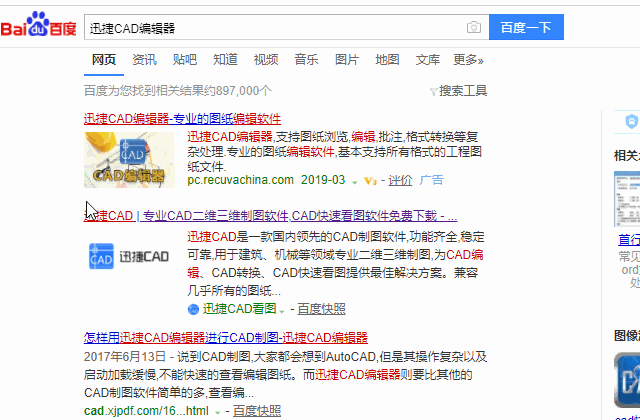
Task: Click the V3 credibility badge icon
Action: tap(370, 181)
